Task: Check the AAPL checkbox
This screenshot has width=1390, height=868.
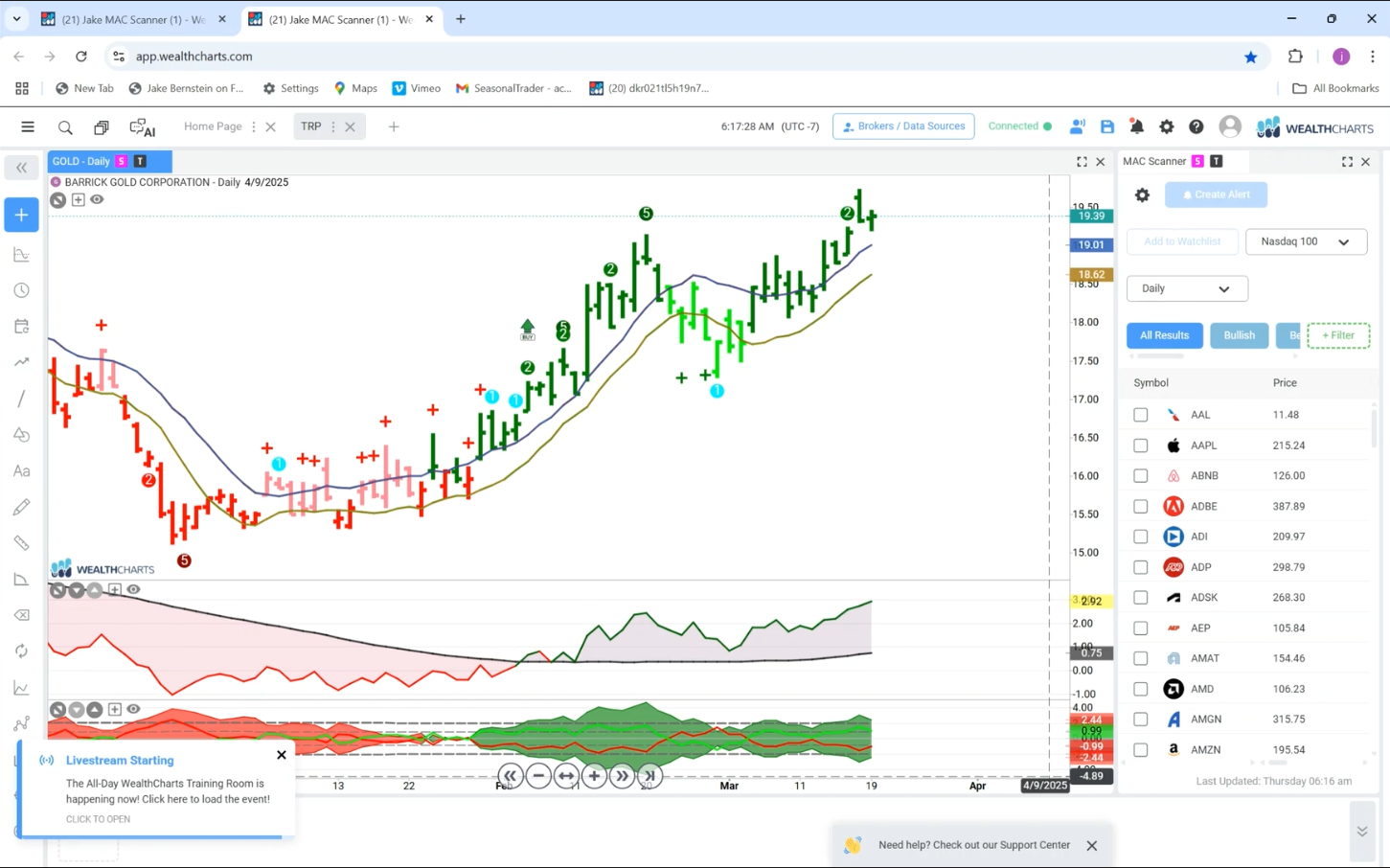Action: pos(1140,445)
